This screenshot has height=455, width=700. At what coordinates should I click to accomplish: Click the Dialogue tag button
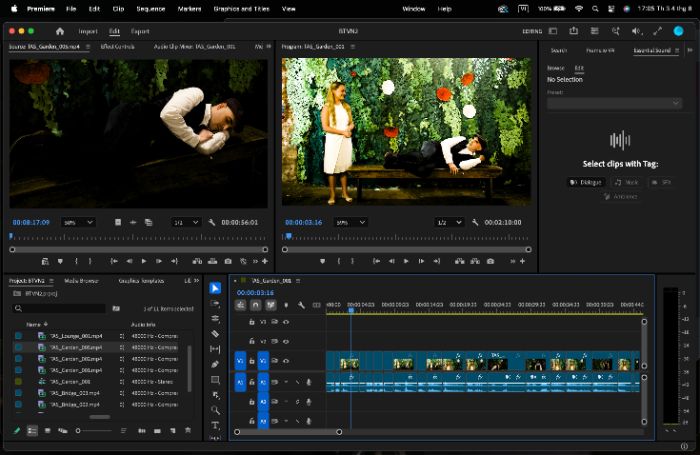tap(587, 182)
